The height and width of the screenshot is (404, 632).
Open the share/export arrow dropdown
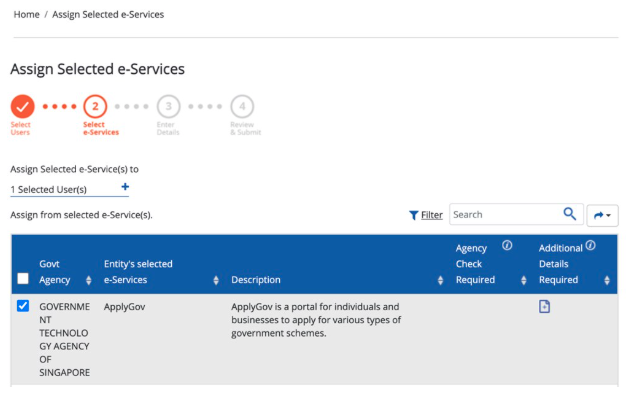[602, 215]
